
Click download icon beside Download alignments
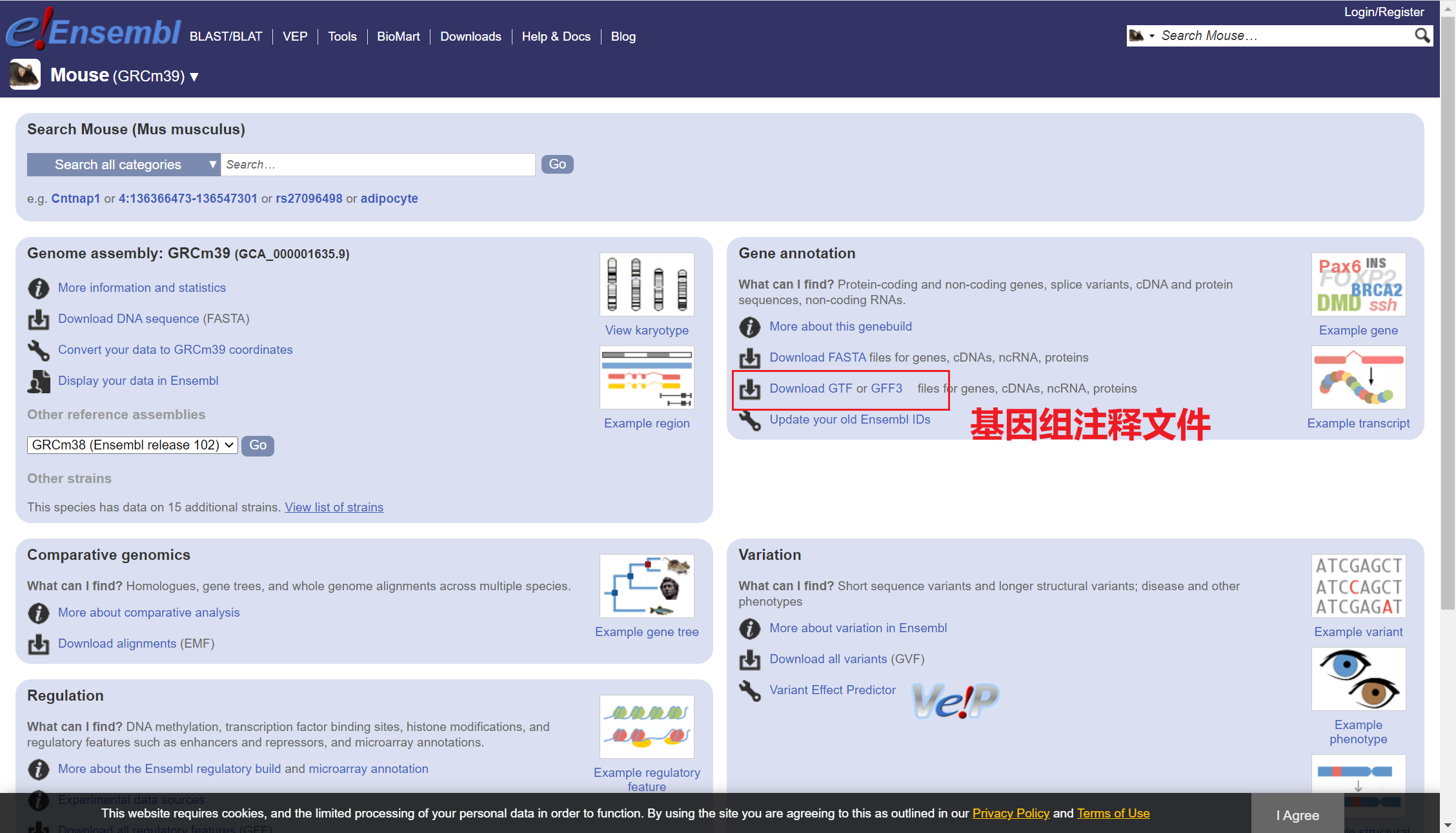(x=39, y=644)
